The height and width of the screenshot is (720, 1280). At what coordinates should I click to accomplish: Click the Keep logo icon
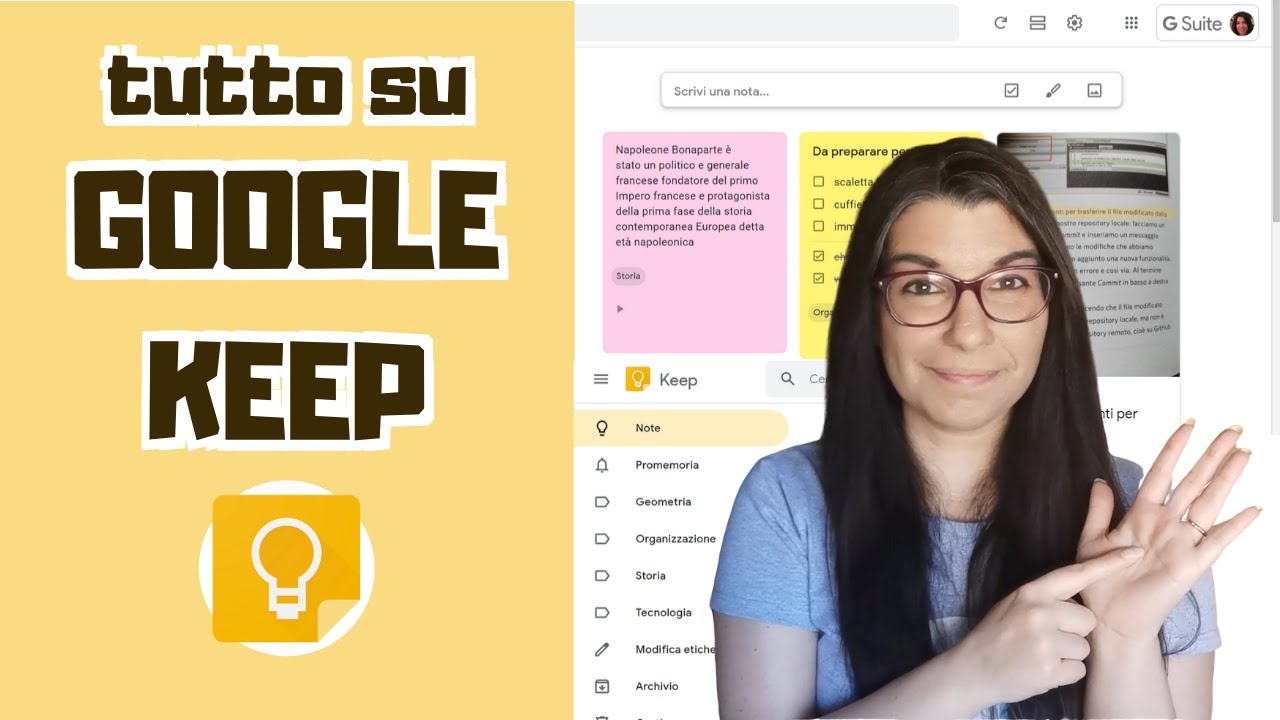point(637,379)
